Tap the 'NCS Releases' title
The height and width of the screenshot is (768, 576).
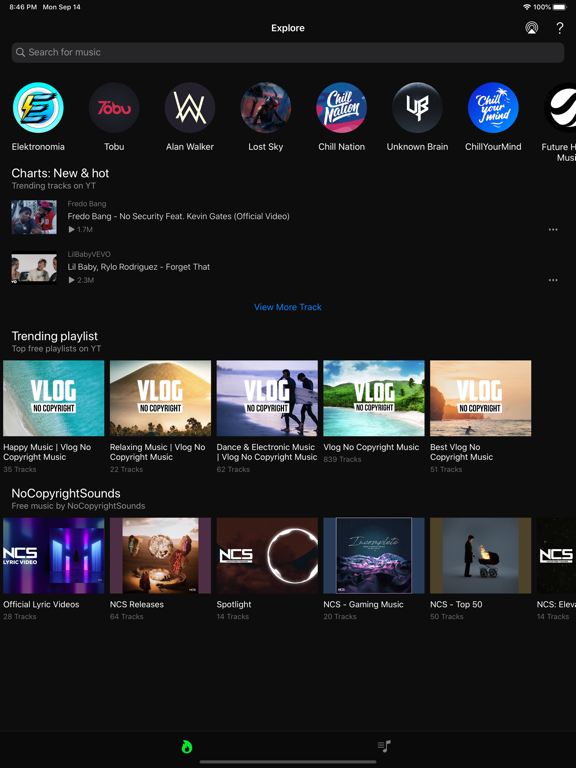pos(137,604)
